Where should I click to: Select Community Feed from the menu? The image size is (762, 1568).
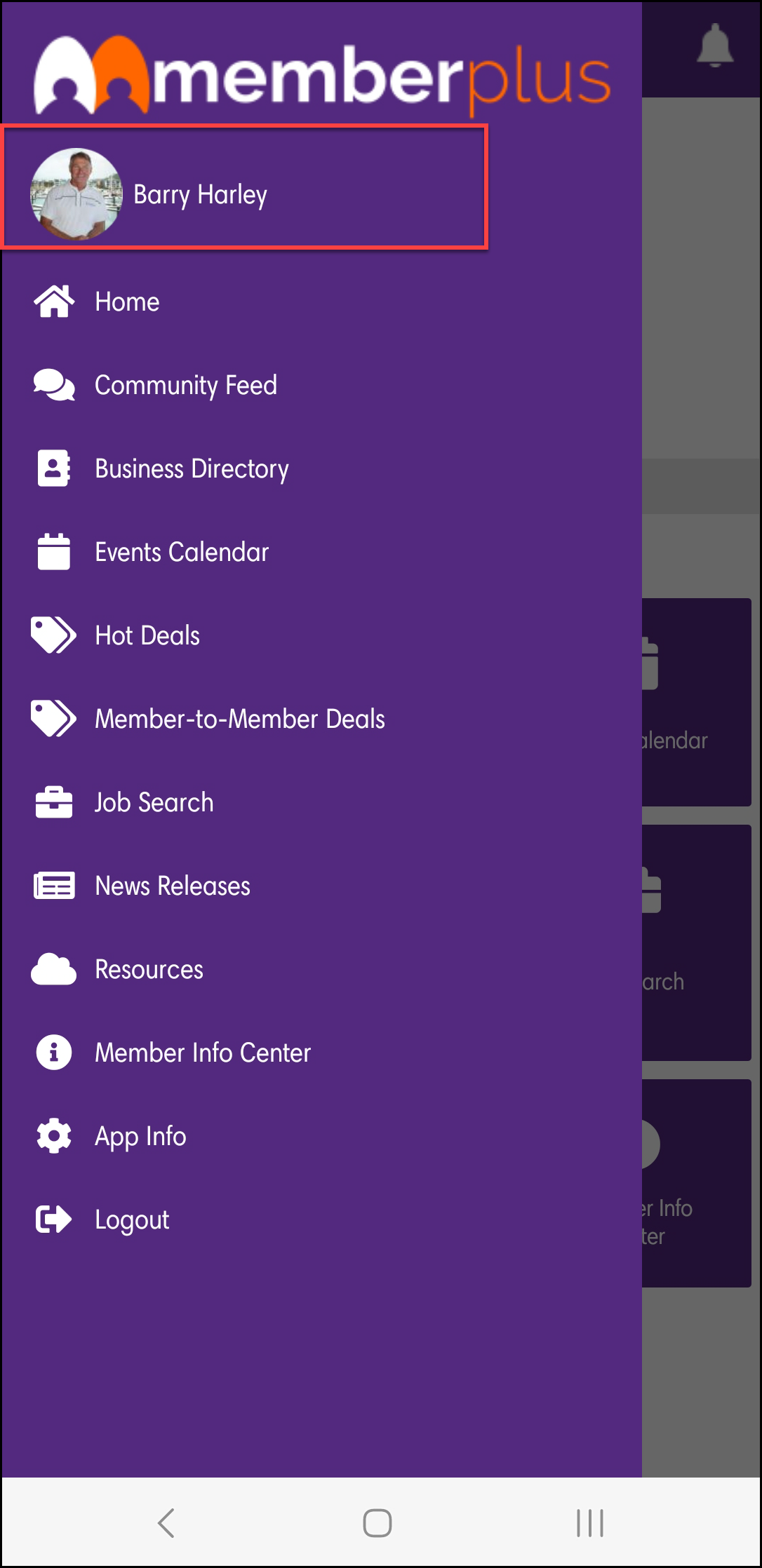[x=186, y=385]
